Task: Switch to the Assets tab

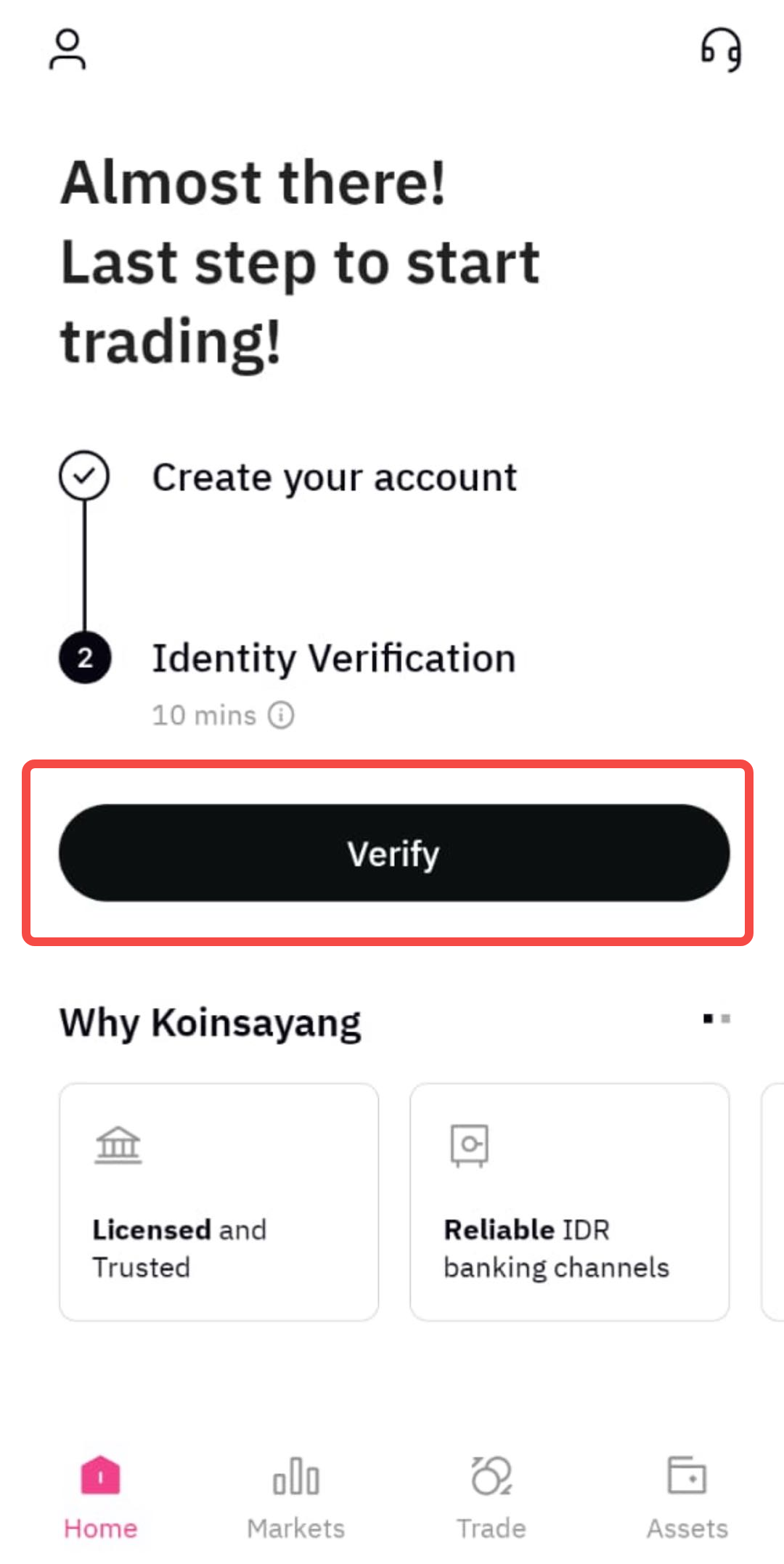Action: point(687,1496)
